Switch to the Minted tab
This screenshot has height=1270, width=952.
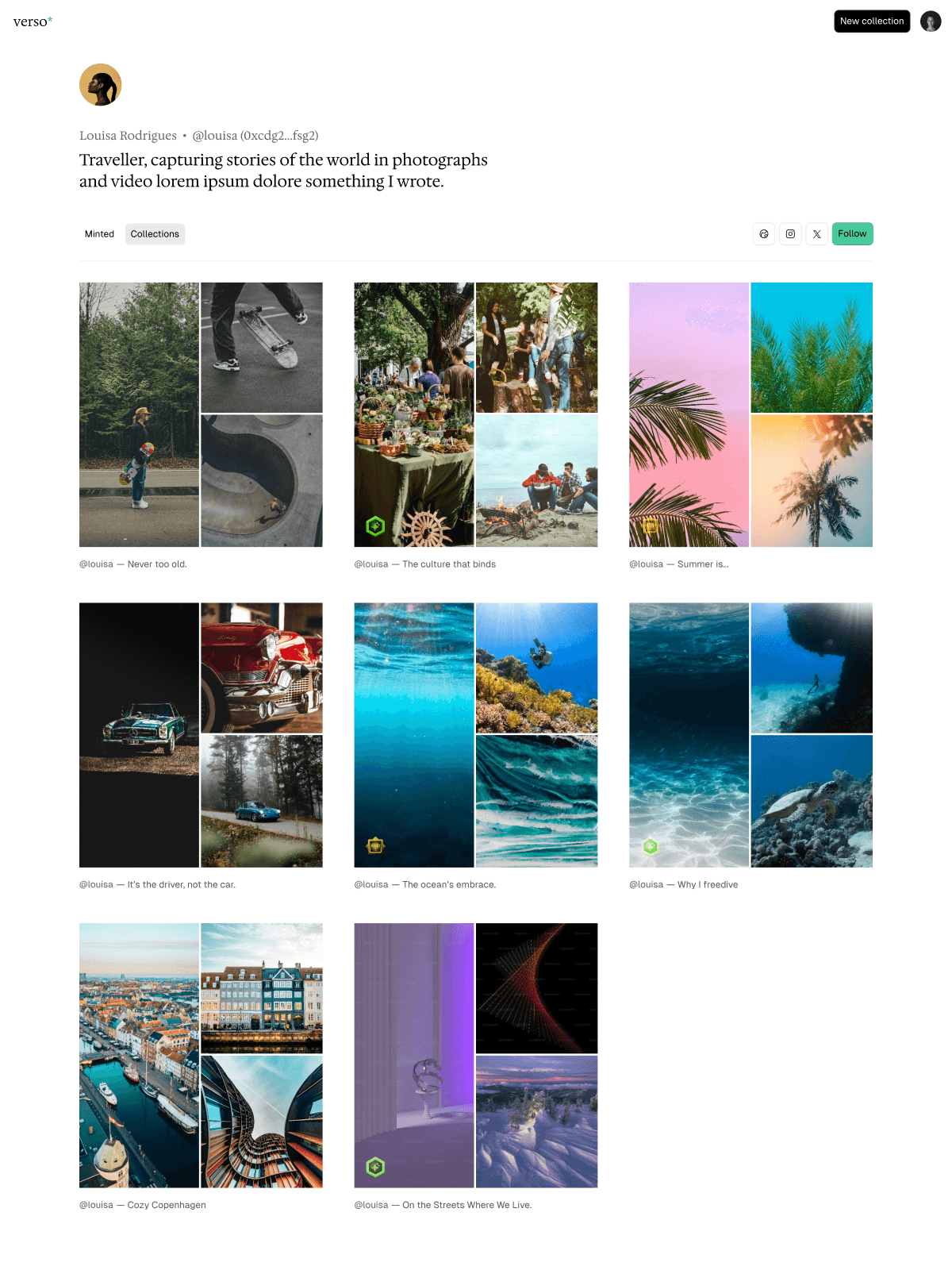pos(99,234)
